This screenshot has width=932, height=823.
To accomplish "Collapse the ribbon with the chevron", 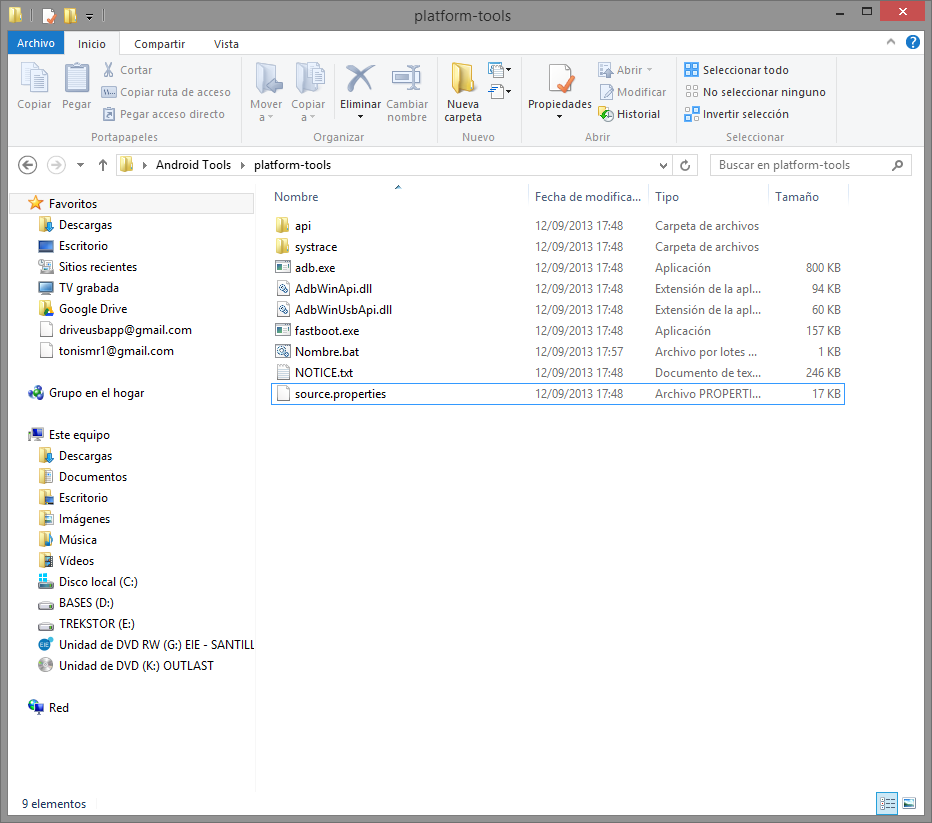I will point(892,43).
